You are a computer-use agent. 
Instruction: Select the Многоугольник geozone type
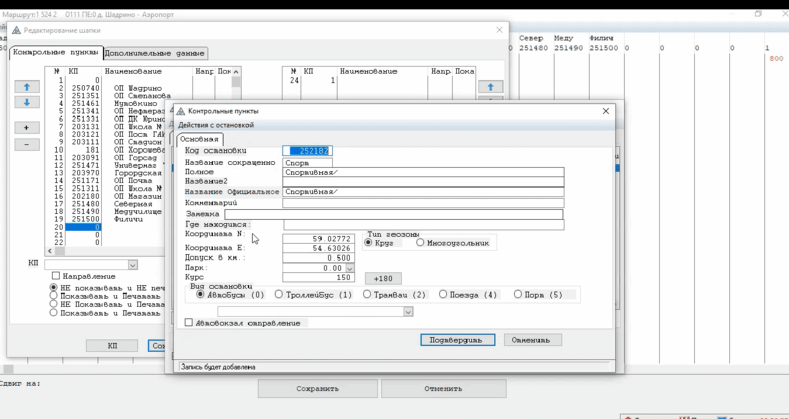click(x=420, y=243)
